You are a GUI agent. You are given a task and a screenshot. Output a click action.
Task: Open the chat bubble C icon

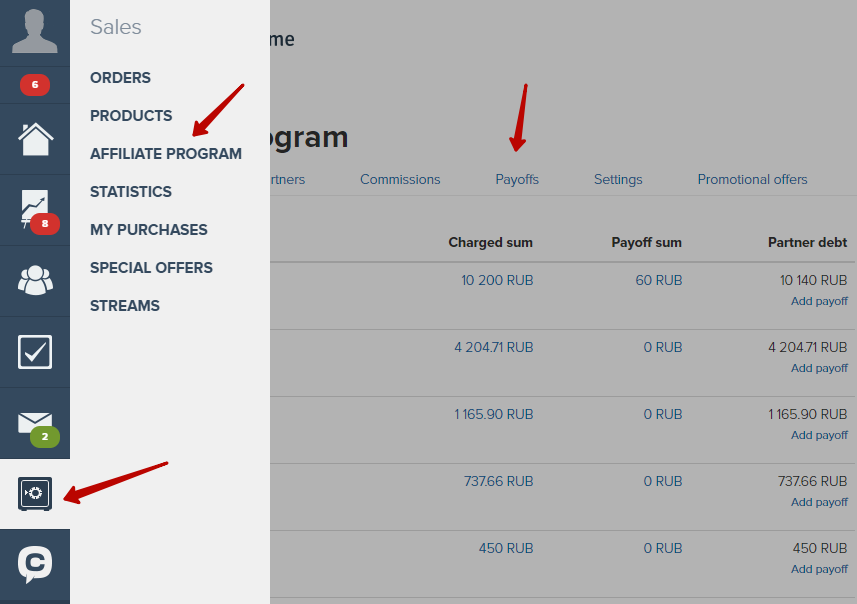coord(35,565)
